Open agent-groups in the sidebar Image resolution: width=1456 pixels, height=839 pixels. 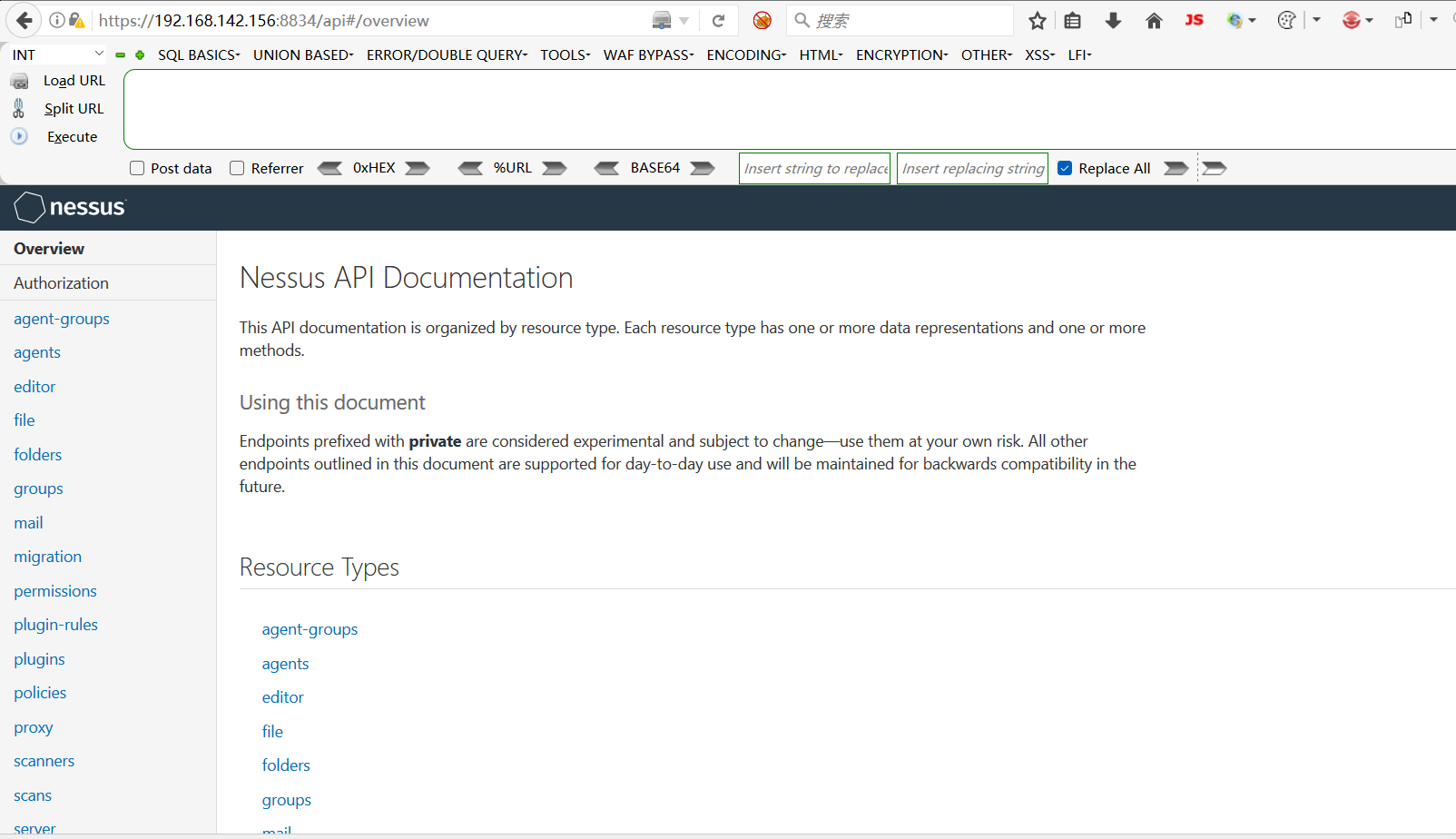pyautogui.click(x=62, y=319)
